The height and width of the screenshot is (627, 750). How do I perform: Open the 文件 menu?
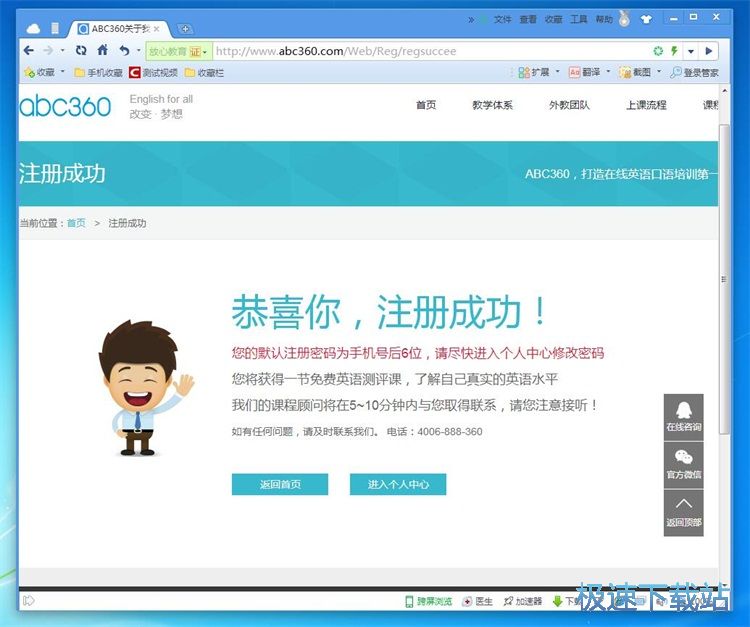tap(503, 20)
